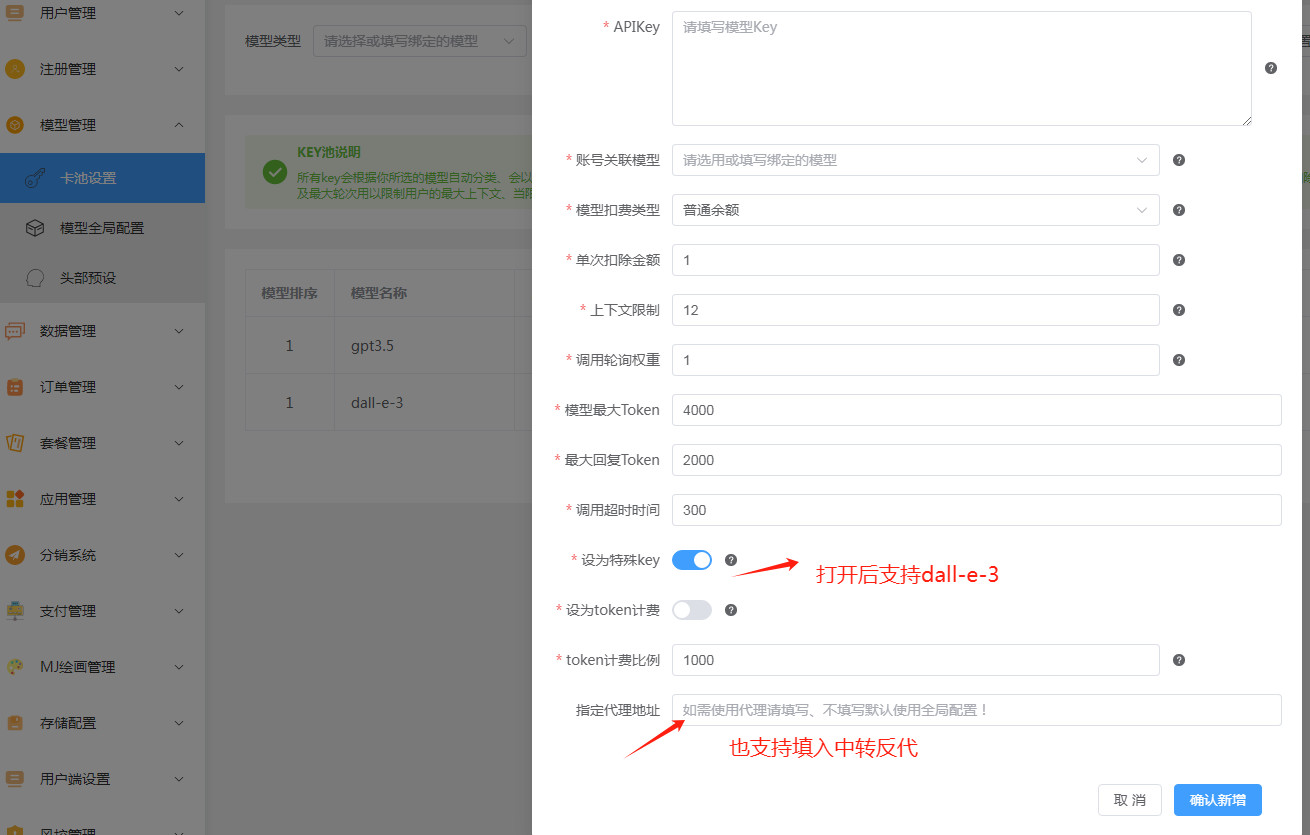Click the 指定代理地址 input field

977,710
